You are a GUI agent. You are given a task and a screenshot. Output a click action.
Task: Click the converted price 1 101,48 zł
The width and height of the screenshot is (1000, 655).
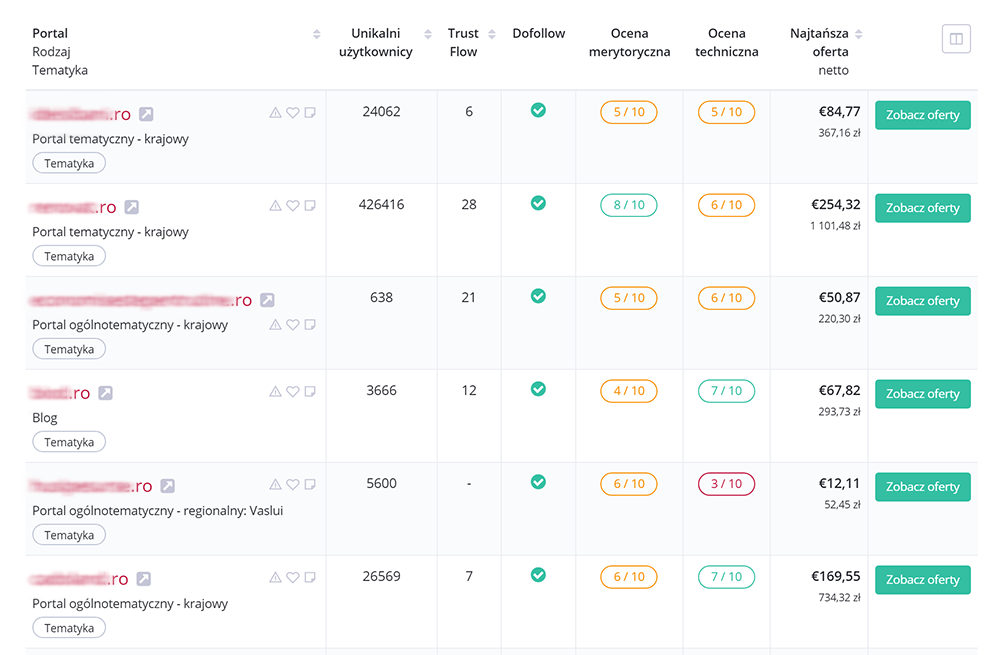[835, 226]
